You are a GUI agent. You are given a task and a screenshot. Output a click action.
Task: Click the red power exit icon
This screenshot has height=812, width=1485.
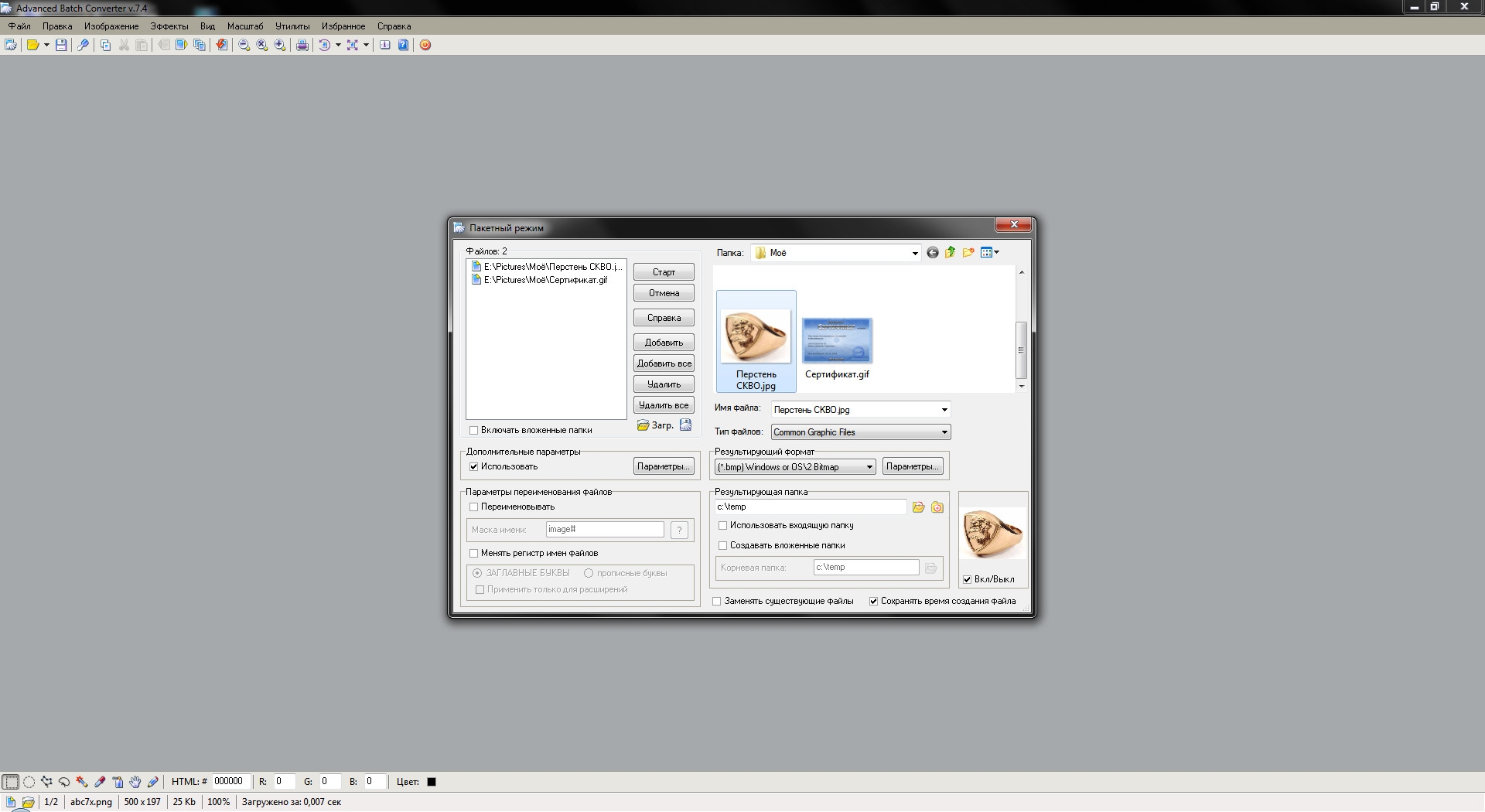(425, 45)
